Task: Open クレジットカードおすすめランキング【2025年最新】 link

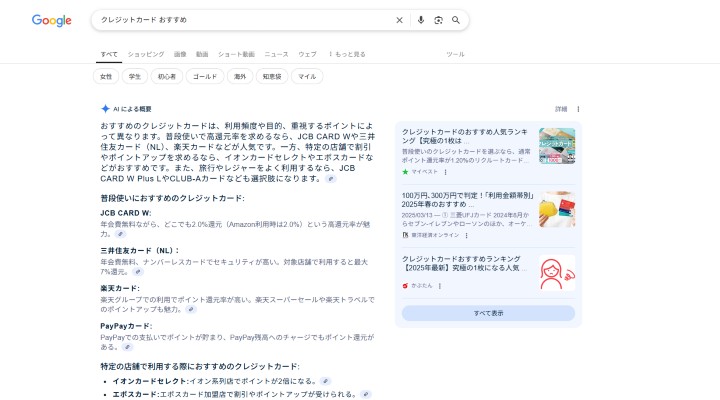Action: pyautogui.click(x=464, y=263)
